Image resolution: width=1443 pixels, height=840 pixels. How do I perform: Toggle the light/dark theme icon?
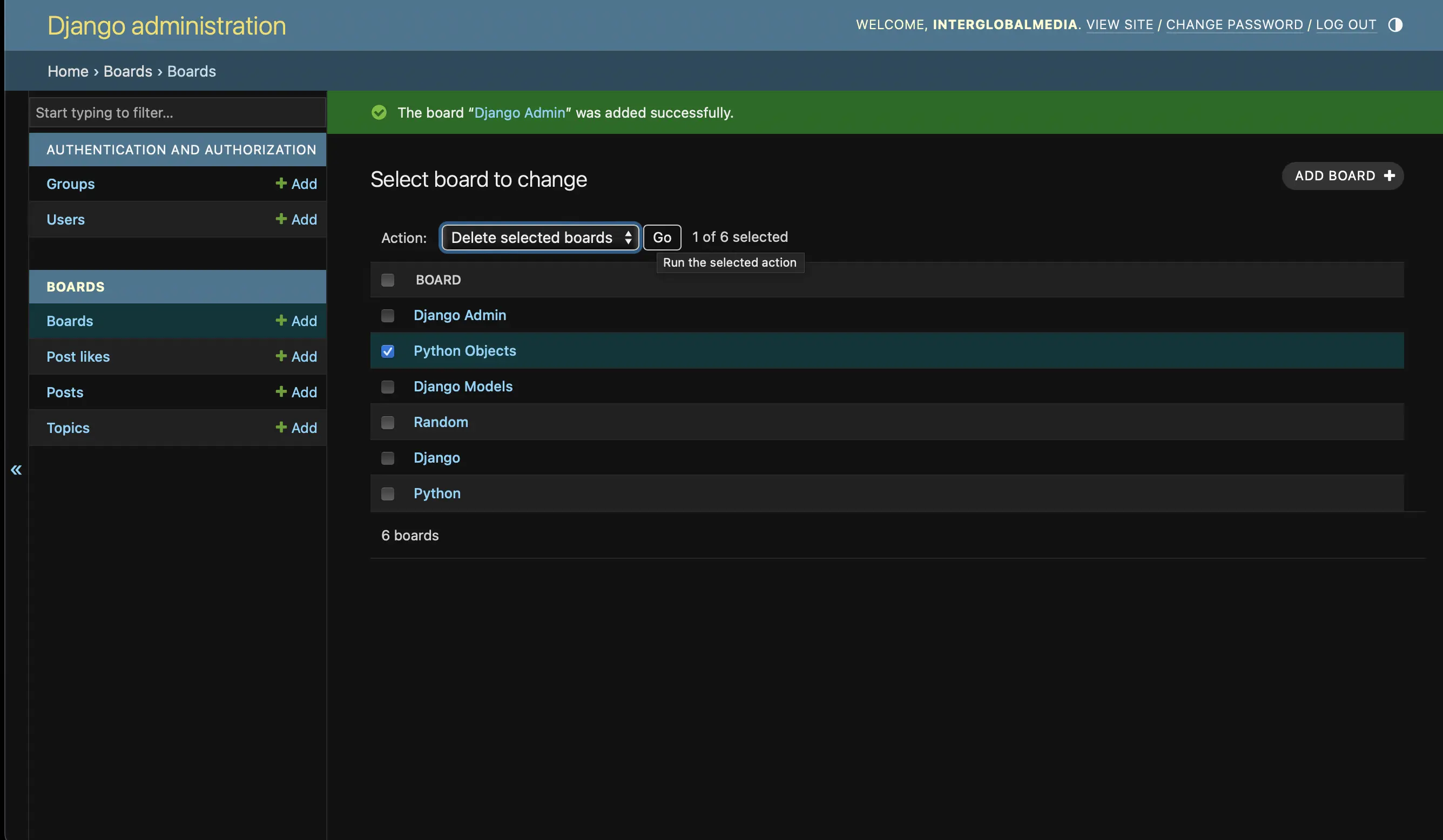click(x=1395, y=25)
